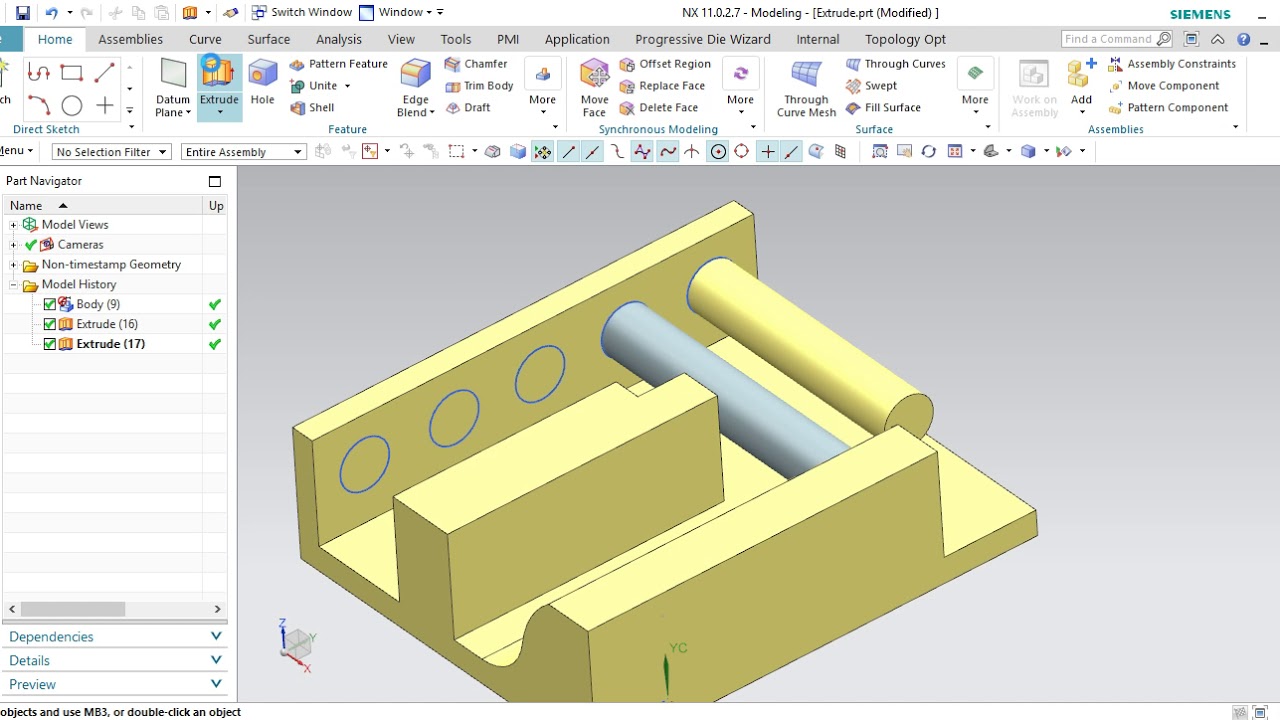The width and height of the screenshot is (1280, 720).
Task: Open the Progressive Die Wizard tab
Action: (x=703, y=39)
